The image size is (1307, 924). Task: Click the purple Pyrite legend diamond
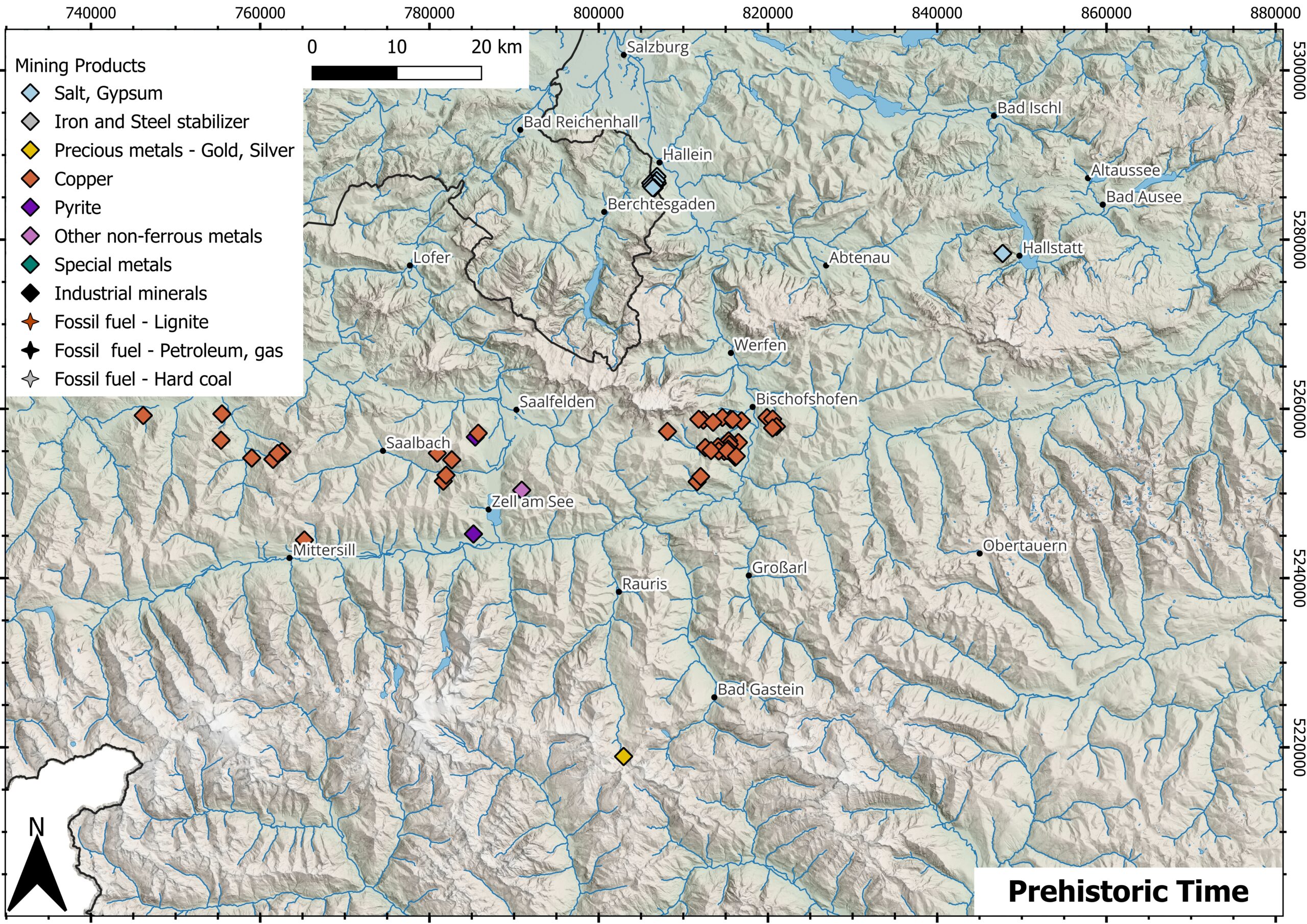(30, 207)
